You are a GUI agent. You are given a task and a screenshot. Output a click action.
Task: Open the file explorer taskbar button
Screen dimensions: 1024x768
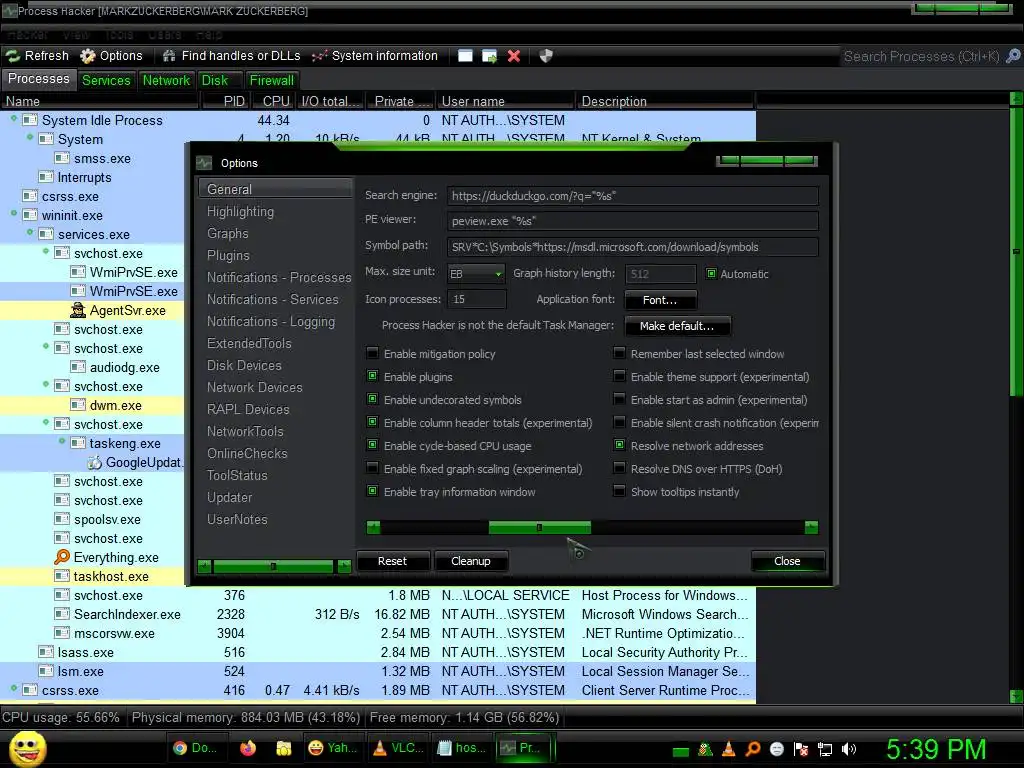[283, 748]
